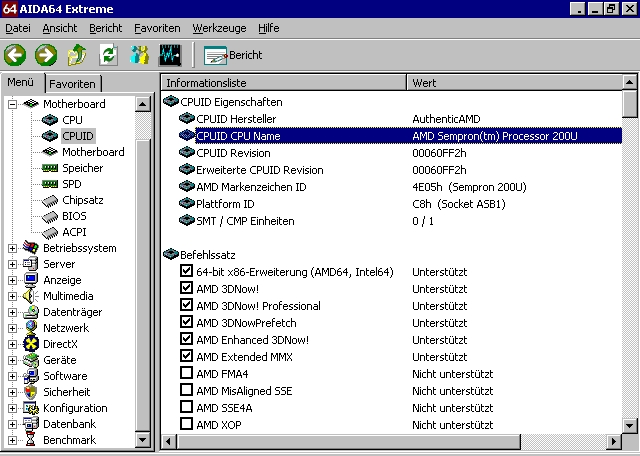Click the Betriebssystem Windows flag icon
640x456 pixels.
pyautogui.click(x=31, y=248)
